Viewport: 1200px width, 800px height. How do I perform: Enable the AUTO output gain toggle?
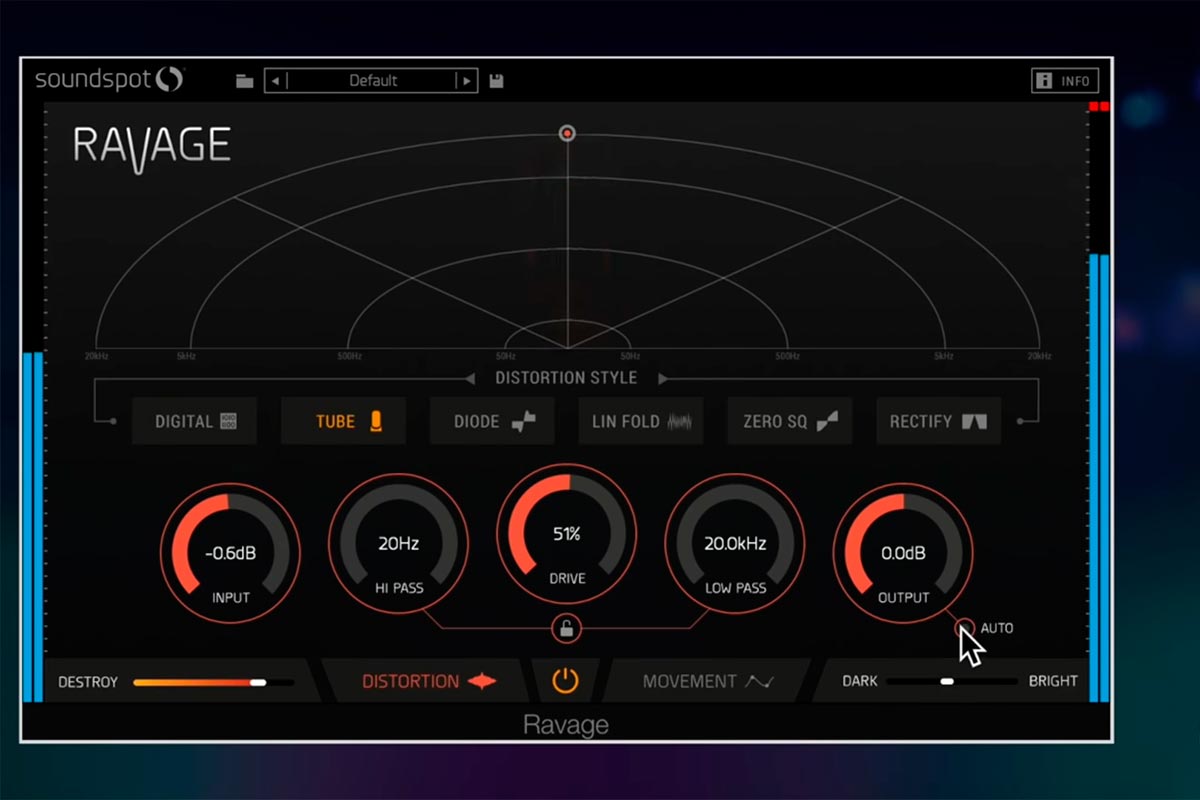964,628
